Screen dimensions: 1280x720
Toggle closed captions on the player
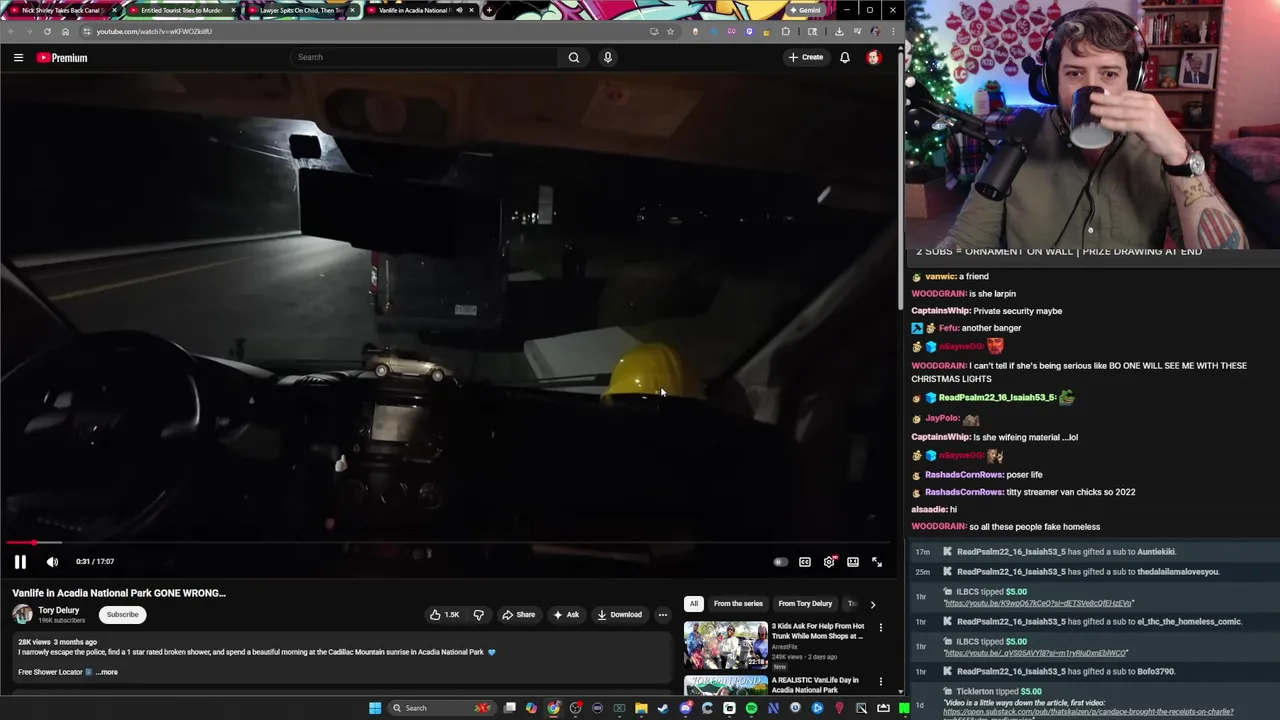click(805, 562)
